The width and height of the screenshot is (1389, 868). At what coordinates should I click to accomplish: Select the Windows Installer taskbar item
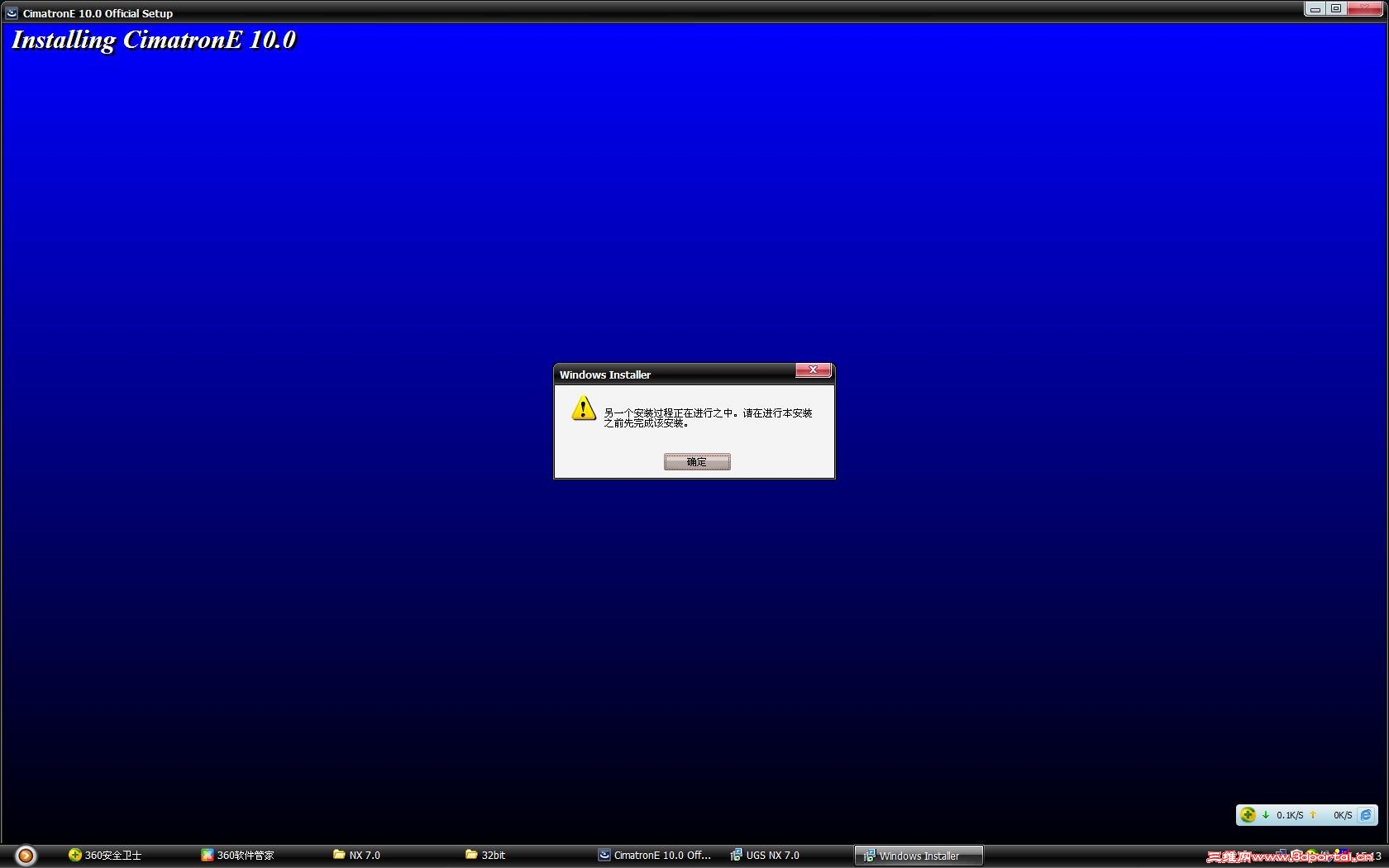tap(919, 856)
